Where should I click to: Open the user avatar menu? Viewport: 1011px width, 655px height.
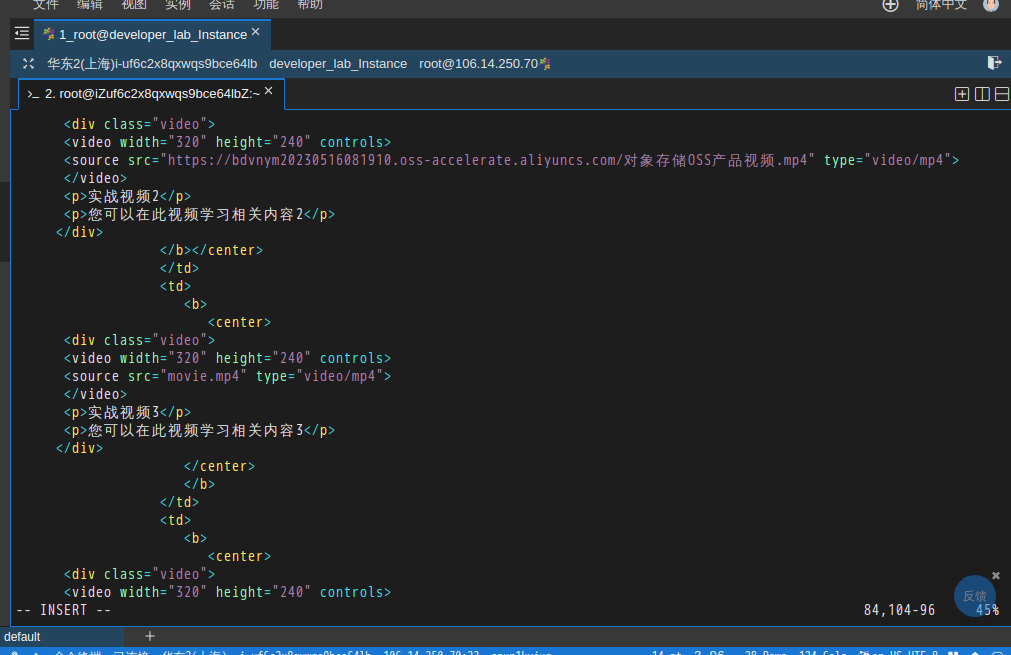point(991,5)
